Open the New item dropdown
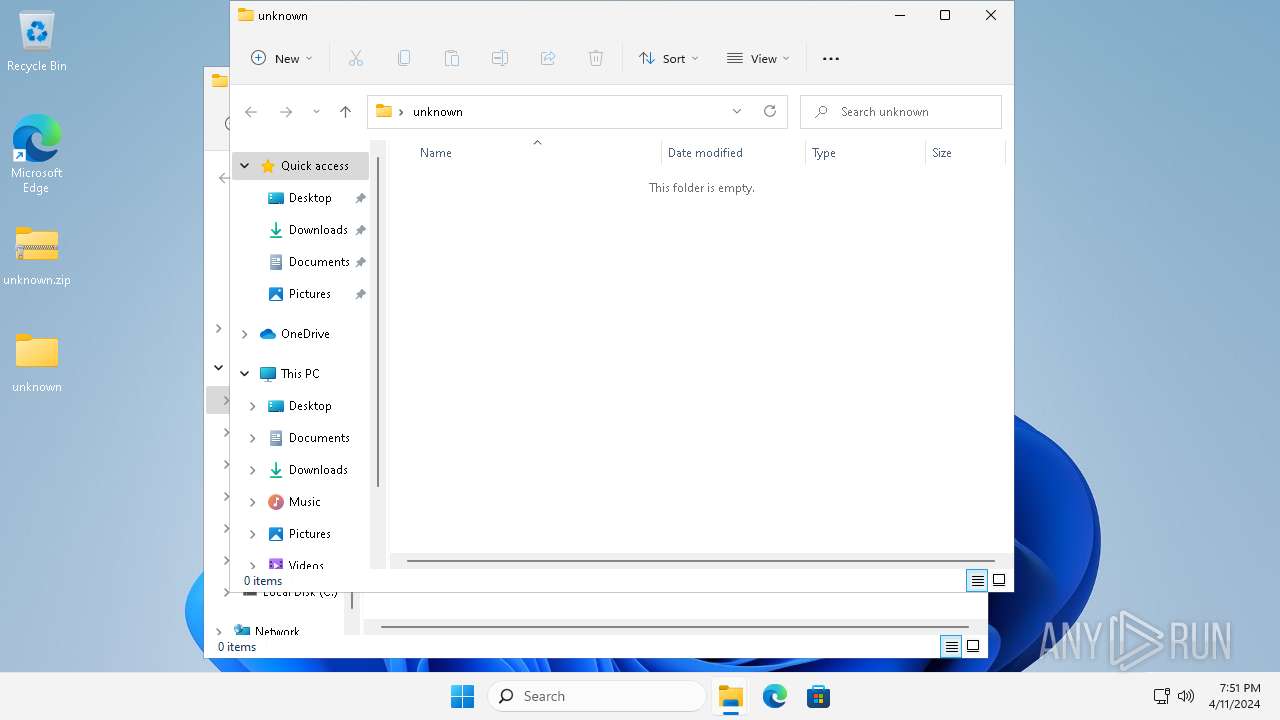Viewport: 1280px width, 720px height. point(281,58)
